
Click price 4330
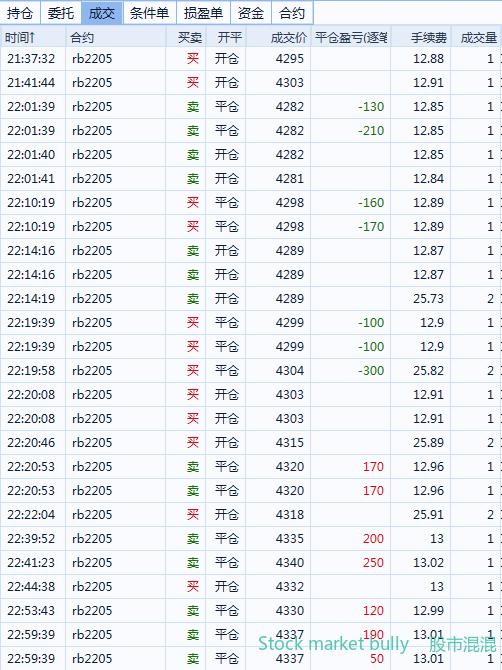(290, 610)
